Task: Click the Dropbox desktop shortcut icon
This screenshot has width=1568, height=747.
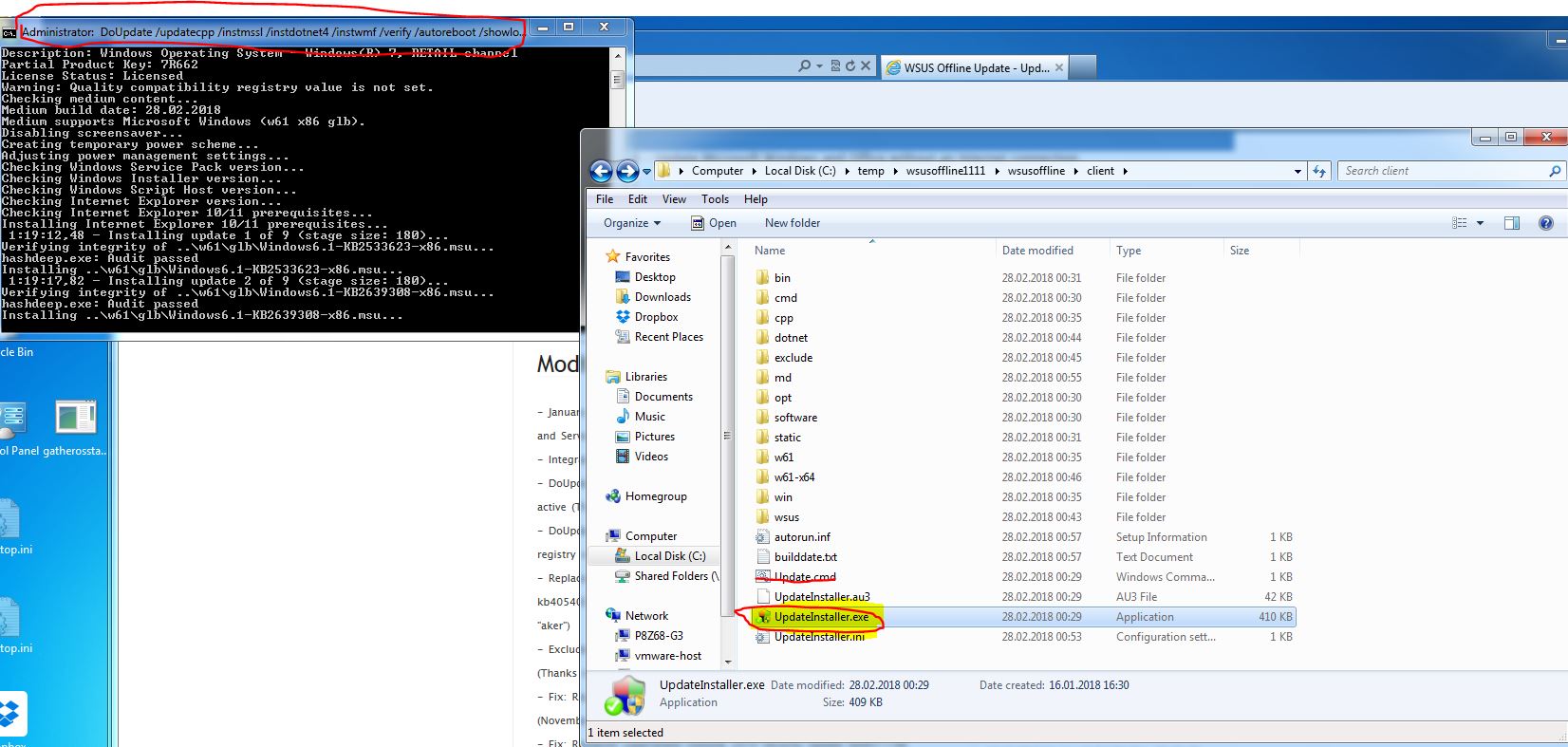Action: (11, 714)
